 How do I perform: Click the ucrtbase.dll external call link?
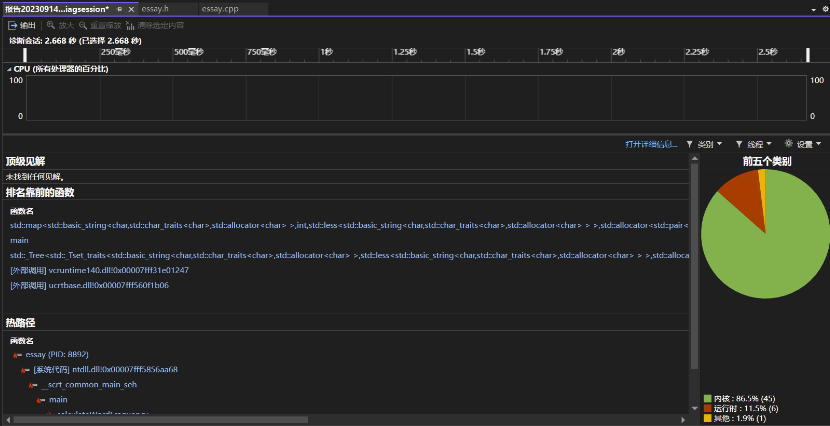[x=89, y=285]
